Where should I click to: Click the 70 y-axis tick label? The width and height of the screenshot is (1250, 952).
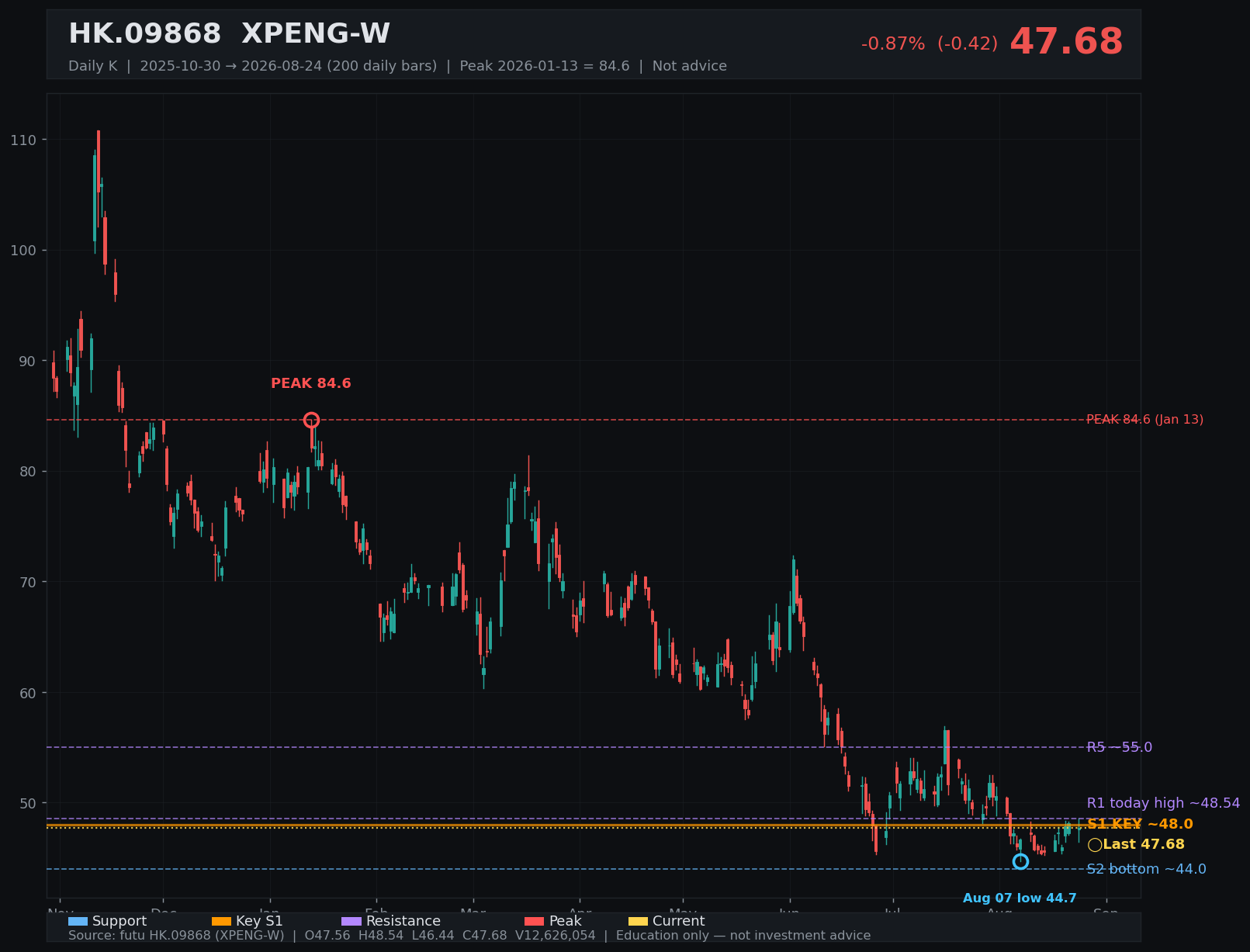point(27,582)
